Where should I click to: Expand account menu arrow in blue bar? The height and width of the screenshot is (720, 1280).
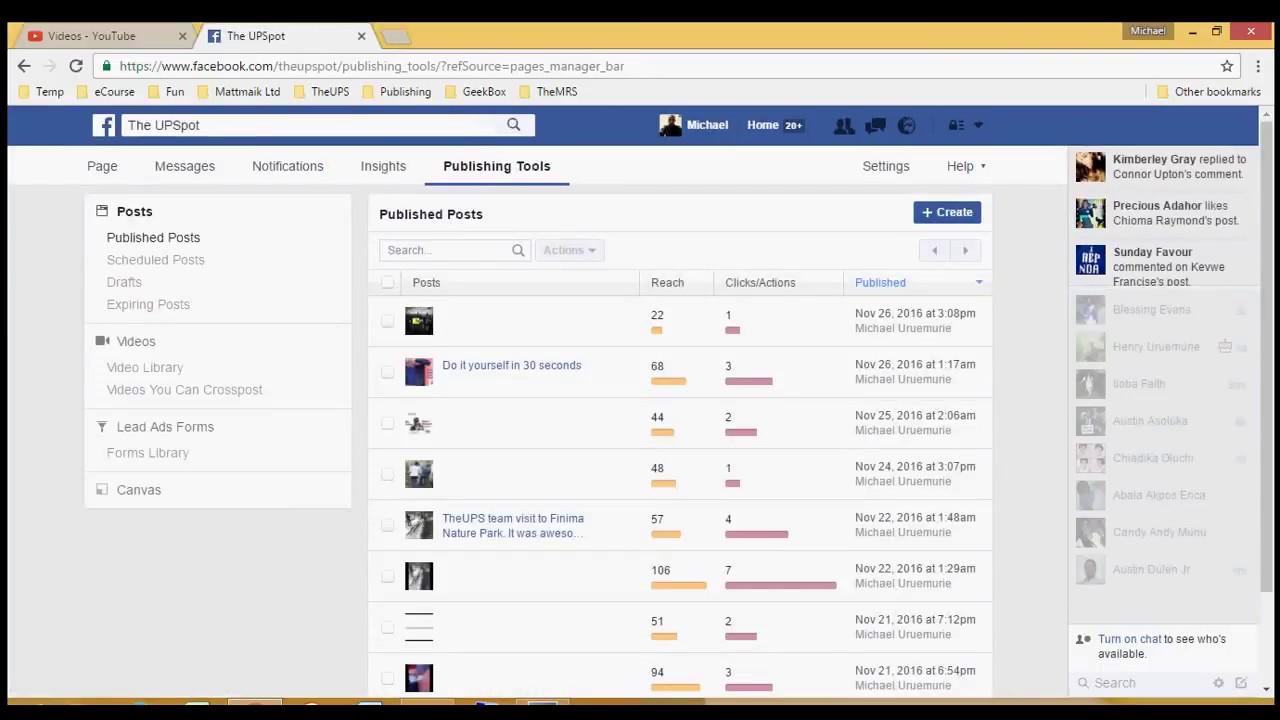[978, 125]
